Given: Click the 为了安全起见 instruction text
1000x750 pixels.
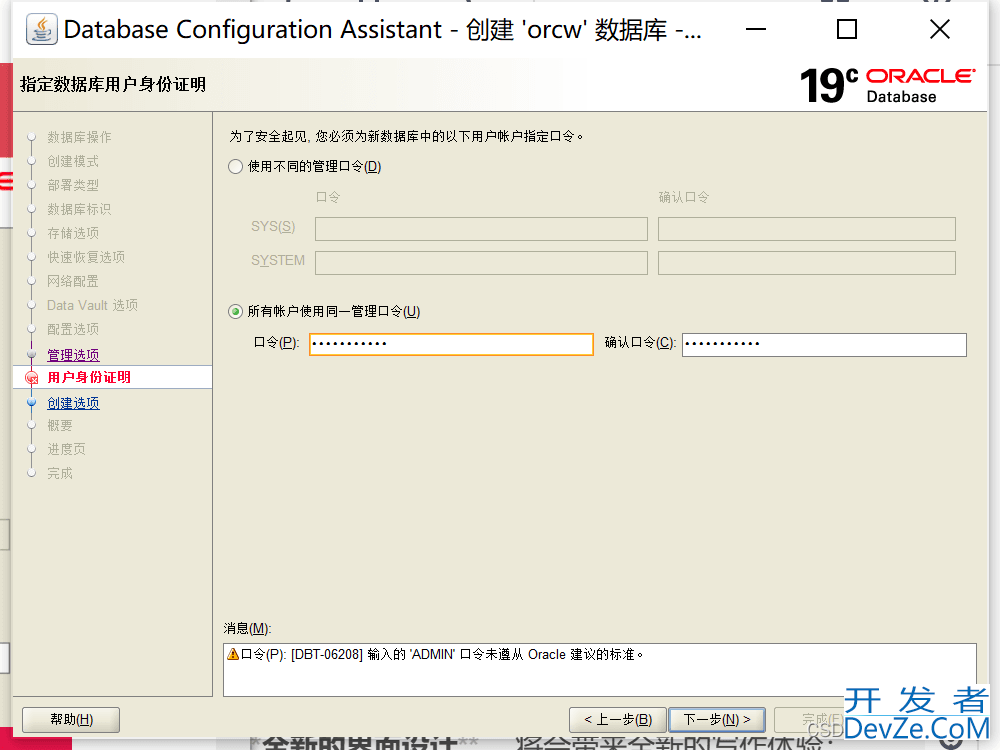Looking at the screenshot, I should click(406, 136).
